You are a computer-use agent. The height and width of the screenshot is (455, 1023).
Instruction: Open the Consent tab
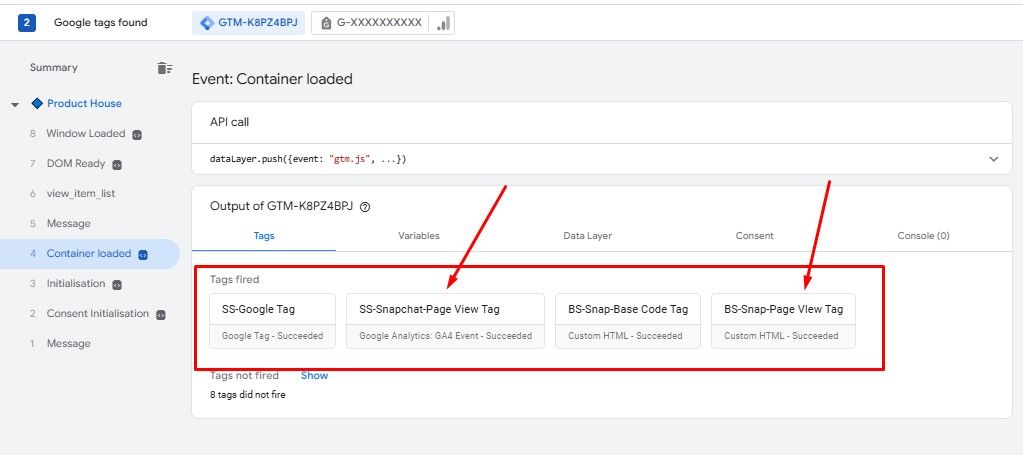pos(754,236)
